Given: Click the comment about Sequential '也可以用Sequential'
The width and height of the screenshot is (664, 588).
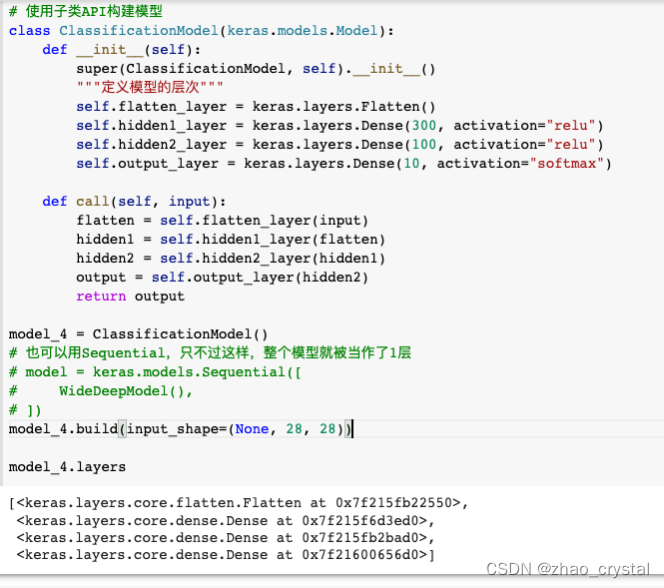Looking at the screenshot, I should tap(210, 353).
